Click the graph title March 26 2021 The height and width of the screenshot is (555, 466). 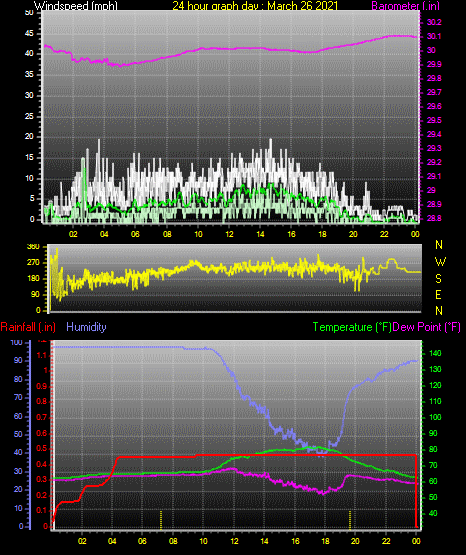coord(303,5)
